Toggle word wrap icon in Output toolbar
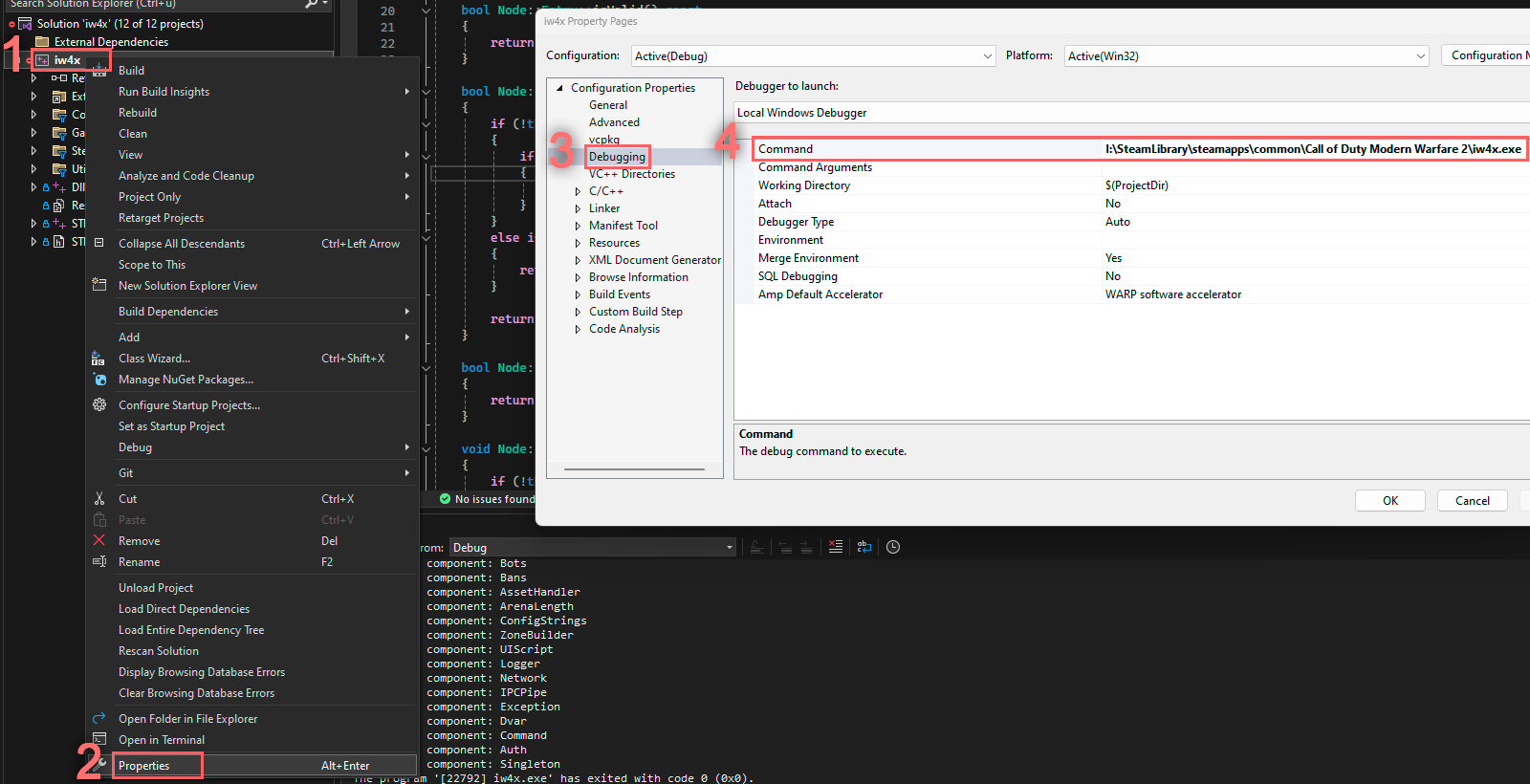The height and width of the screenshot is (784, 1530). point(864,547)
